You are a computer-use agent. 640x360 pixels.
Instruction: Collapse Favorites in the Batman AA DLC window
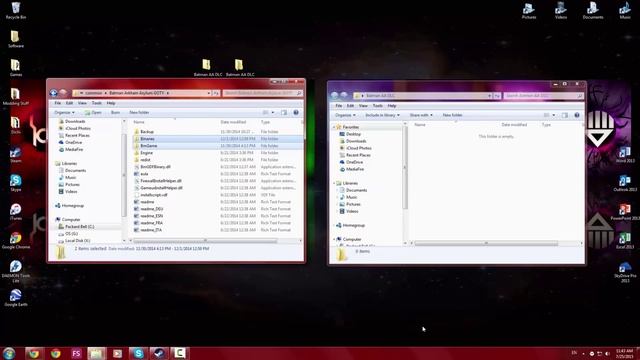334,127
